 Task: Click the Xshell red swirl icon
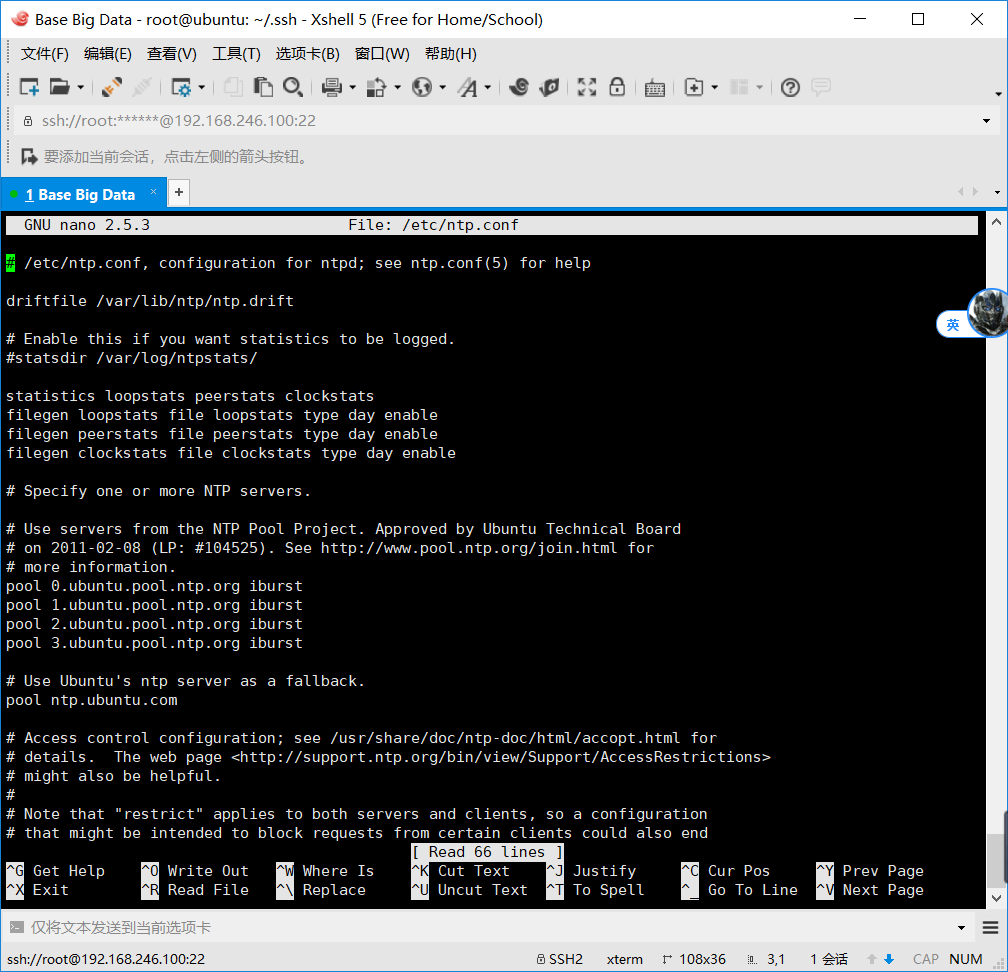pyautogui.click(x=519, y=87)
